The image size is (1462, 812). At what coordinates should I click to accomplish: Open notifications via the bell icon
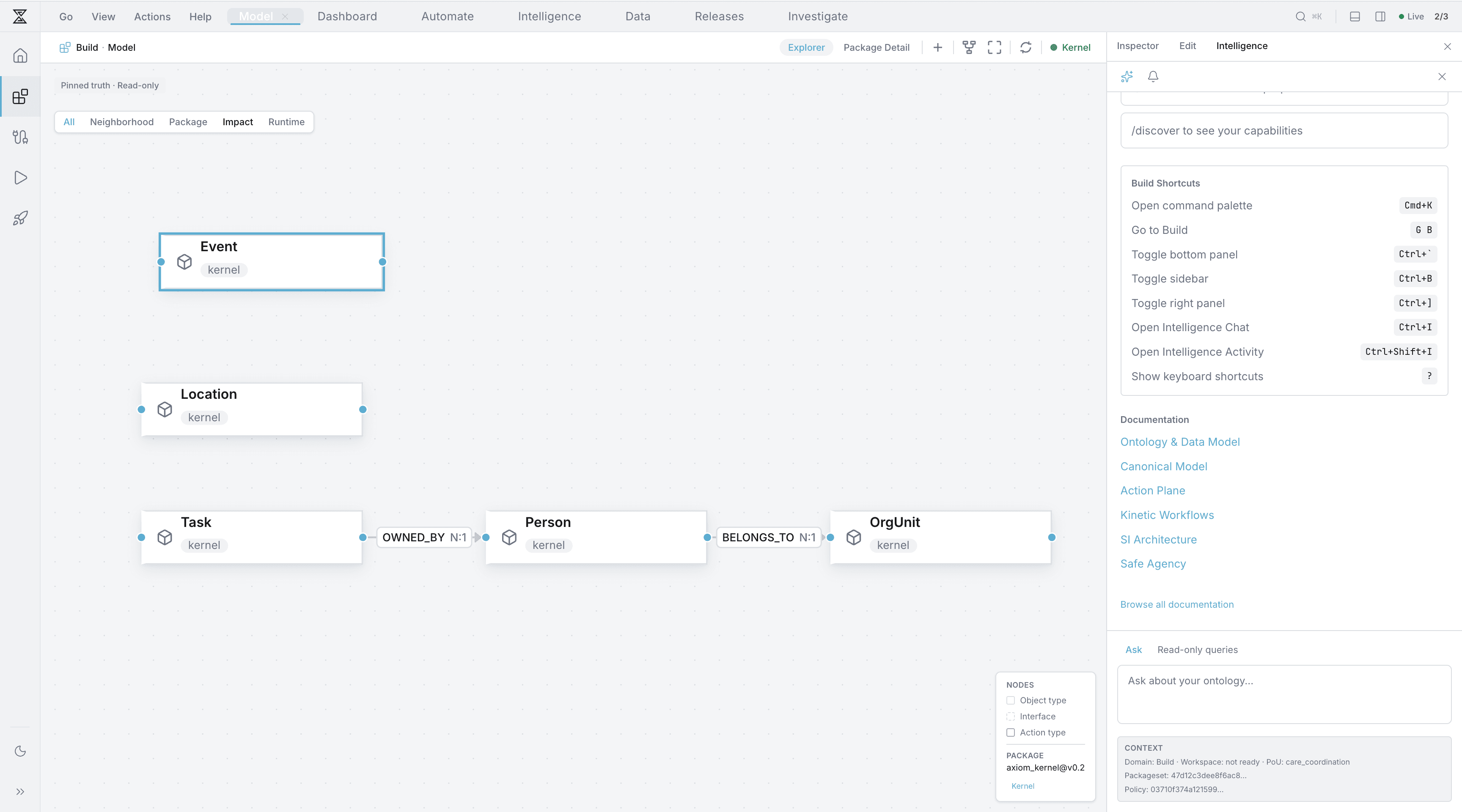tap(1153, 76)
